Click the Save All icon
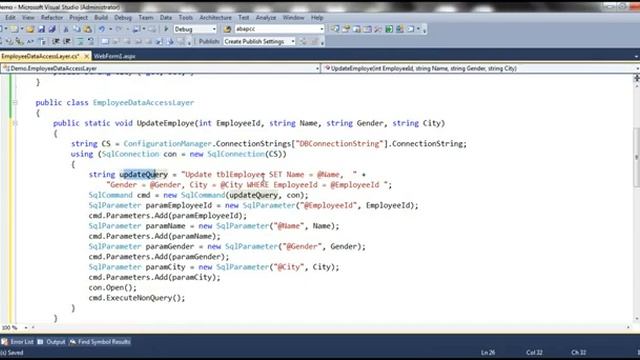 point(52,29)
